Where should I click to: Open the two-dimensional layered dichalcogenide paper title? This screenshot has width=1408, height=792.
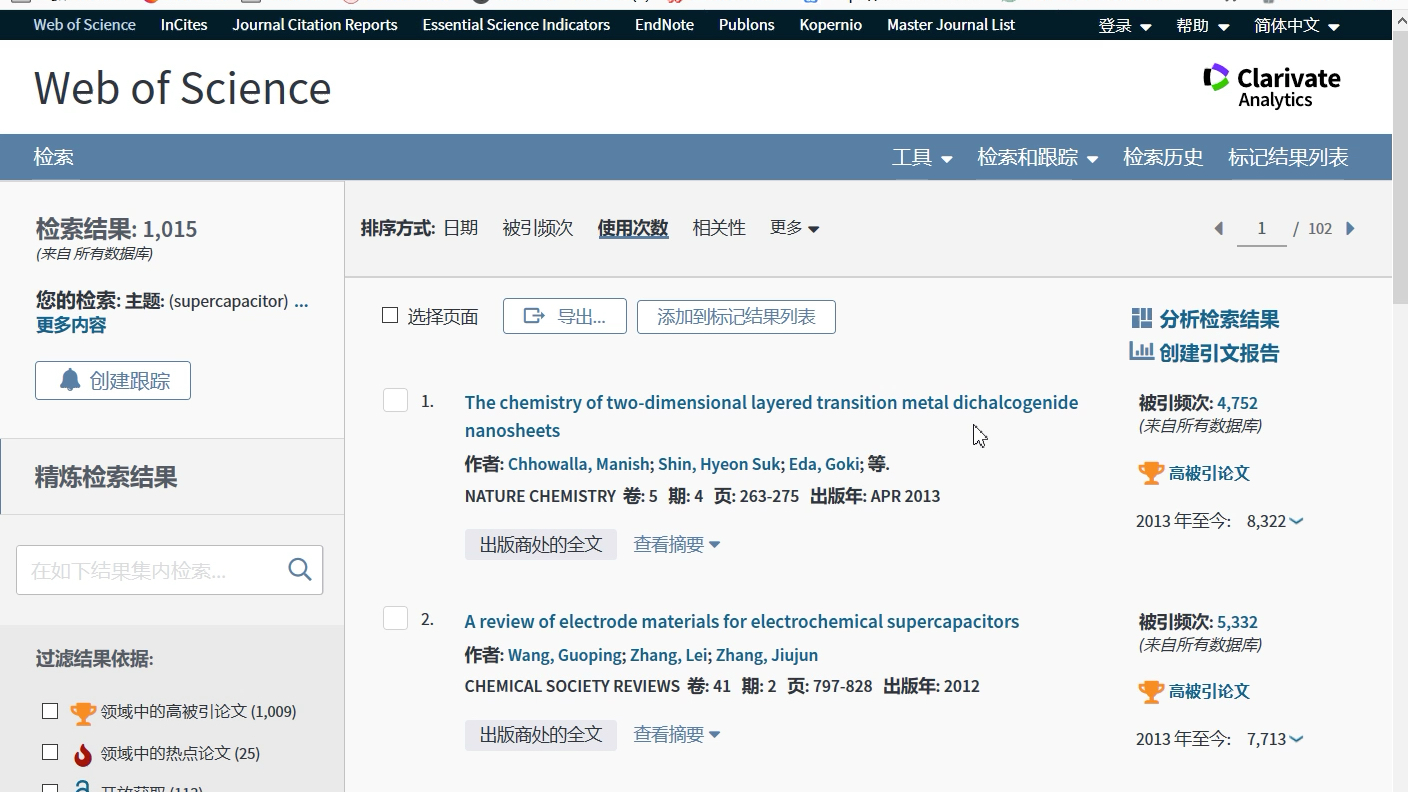click(x=771, y=416)
